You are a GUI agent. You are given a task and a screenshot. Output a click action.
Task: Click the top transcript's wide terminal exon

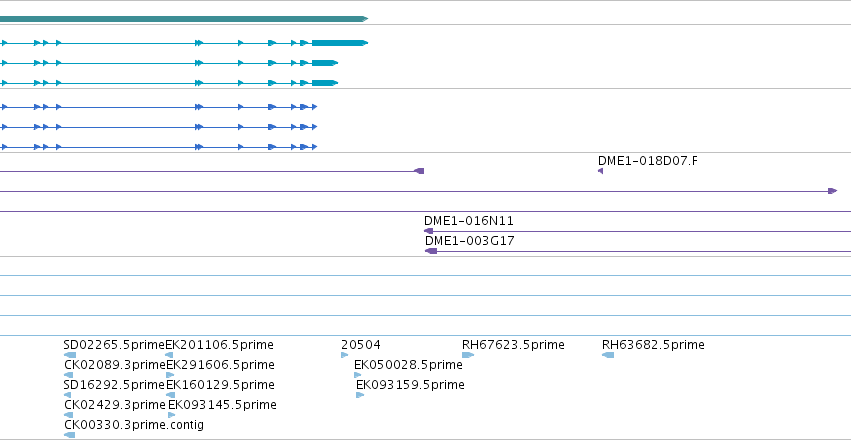pyautogui.click(x=340, y=43)
